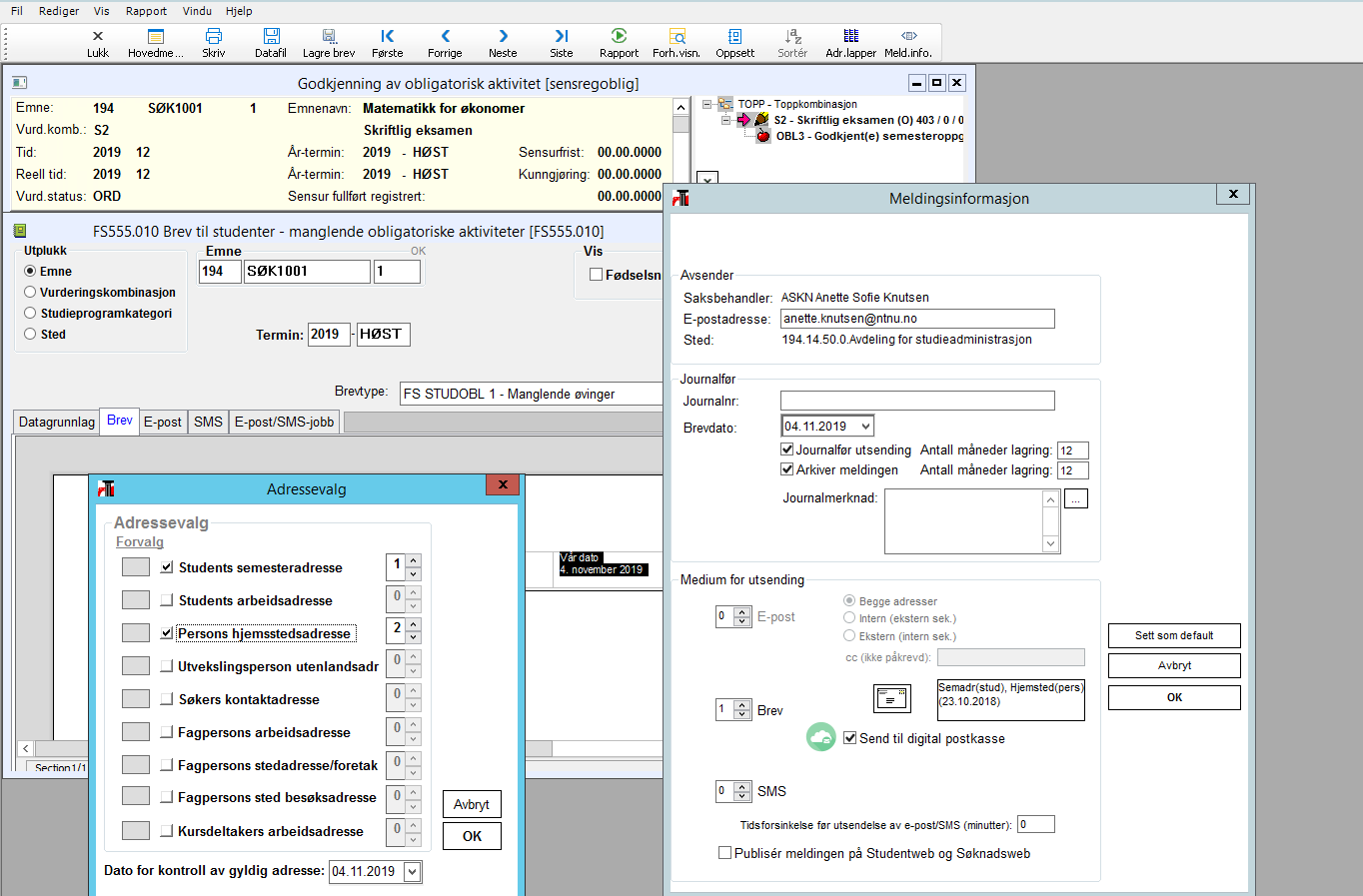Click the sensregoblig window title icon
This screenshot has width=1363, height=896.
pos(19,83)
